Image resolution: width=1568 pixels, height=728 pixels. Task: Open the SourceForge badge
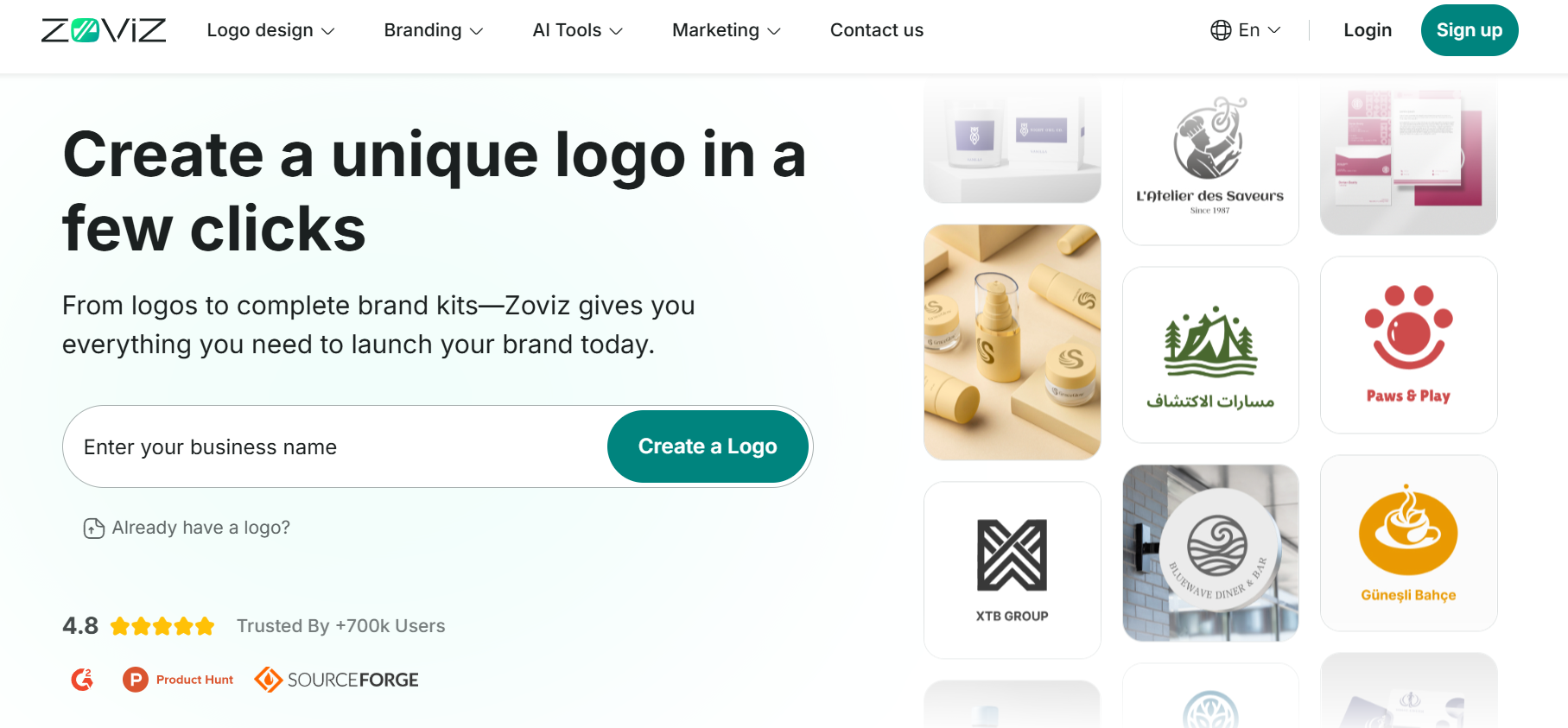[x=337, y=680]
